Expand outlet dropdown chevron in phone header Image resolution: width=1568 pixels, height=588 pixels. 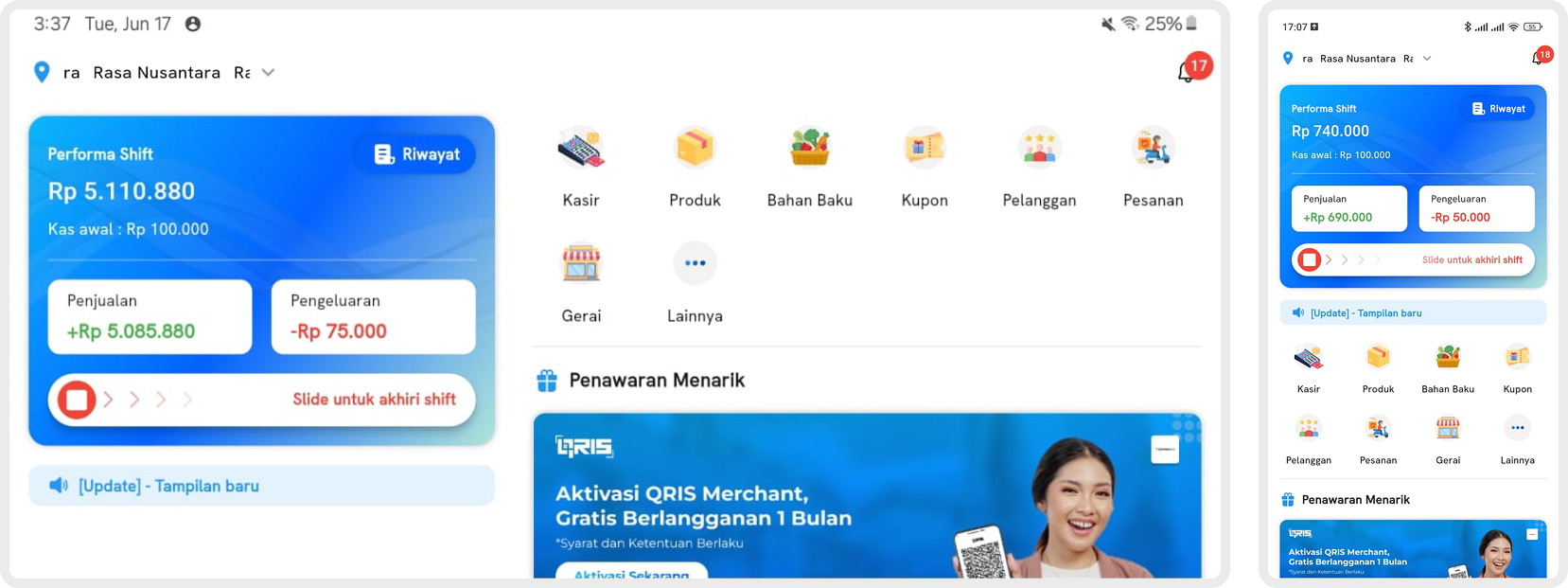pos(1427,59)
